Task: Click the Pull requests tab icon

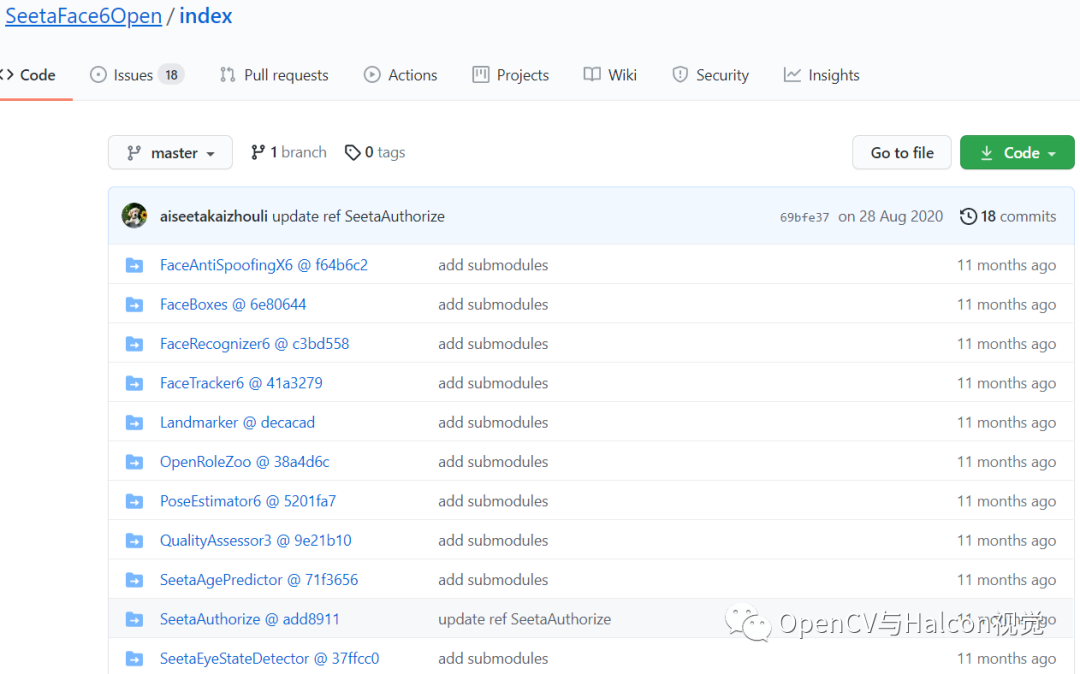Action: pyautogui.click(x=227, y=75)
